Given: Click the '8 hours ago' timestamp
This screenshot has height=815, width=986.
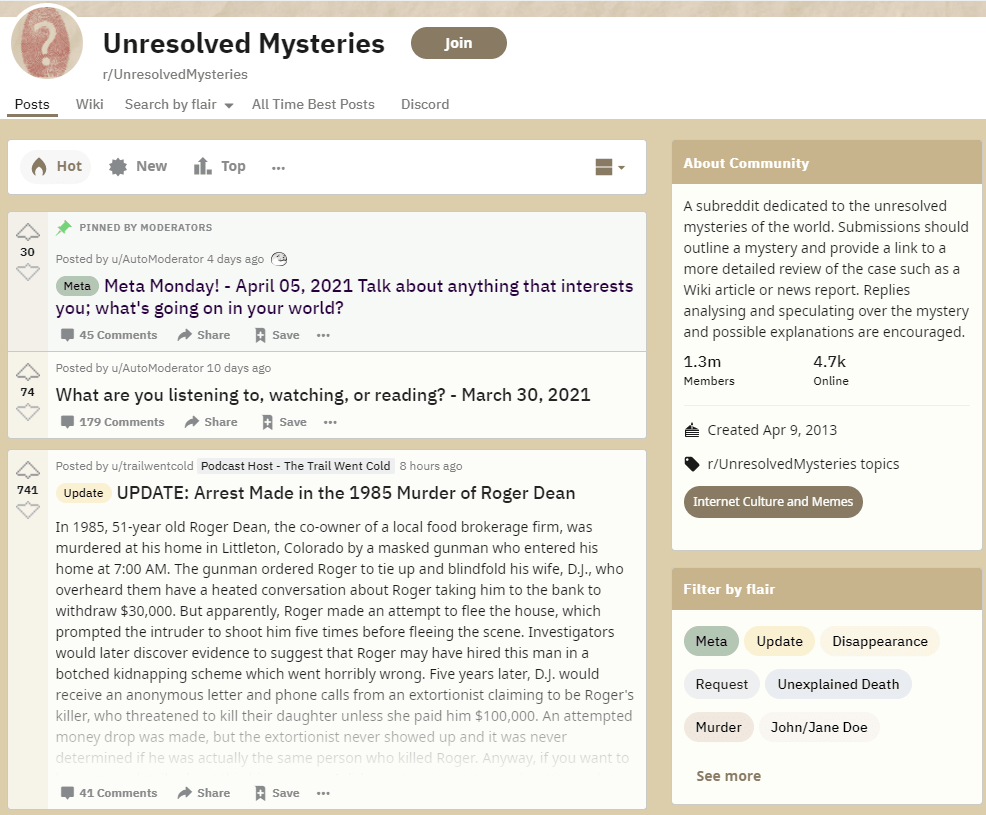Looking at the screenshot, I should (431, 466).
